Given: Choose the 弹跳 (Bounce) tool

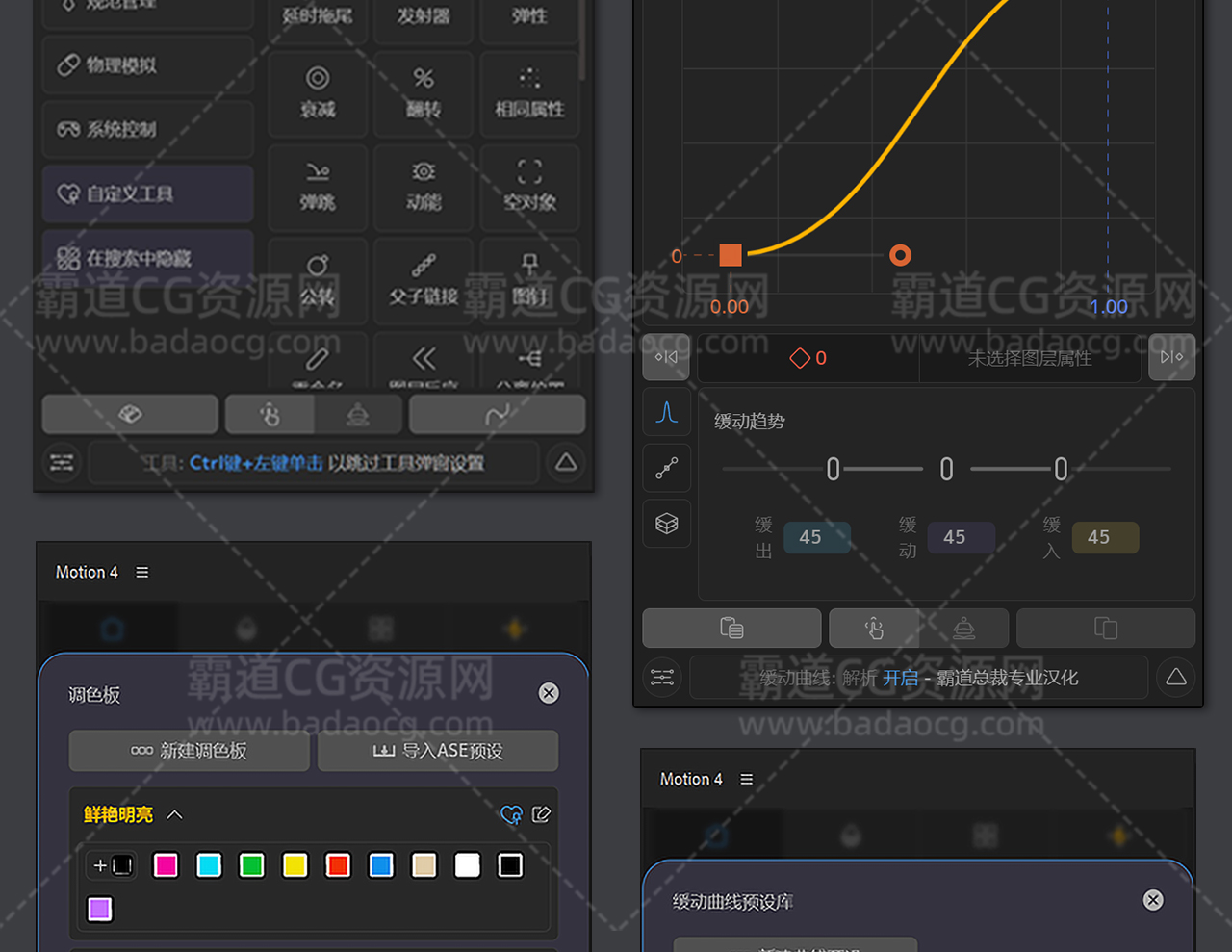Looking at the screenshot, I should (x=318, y=186).
